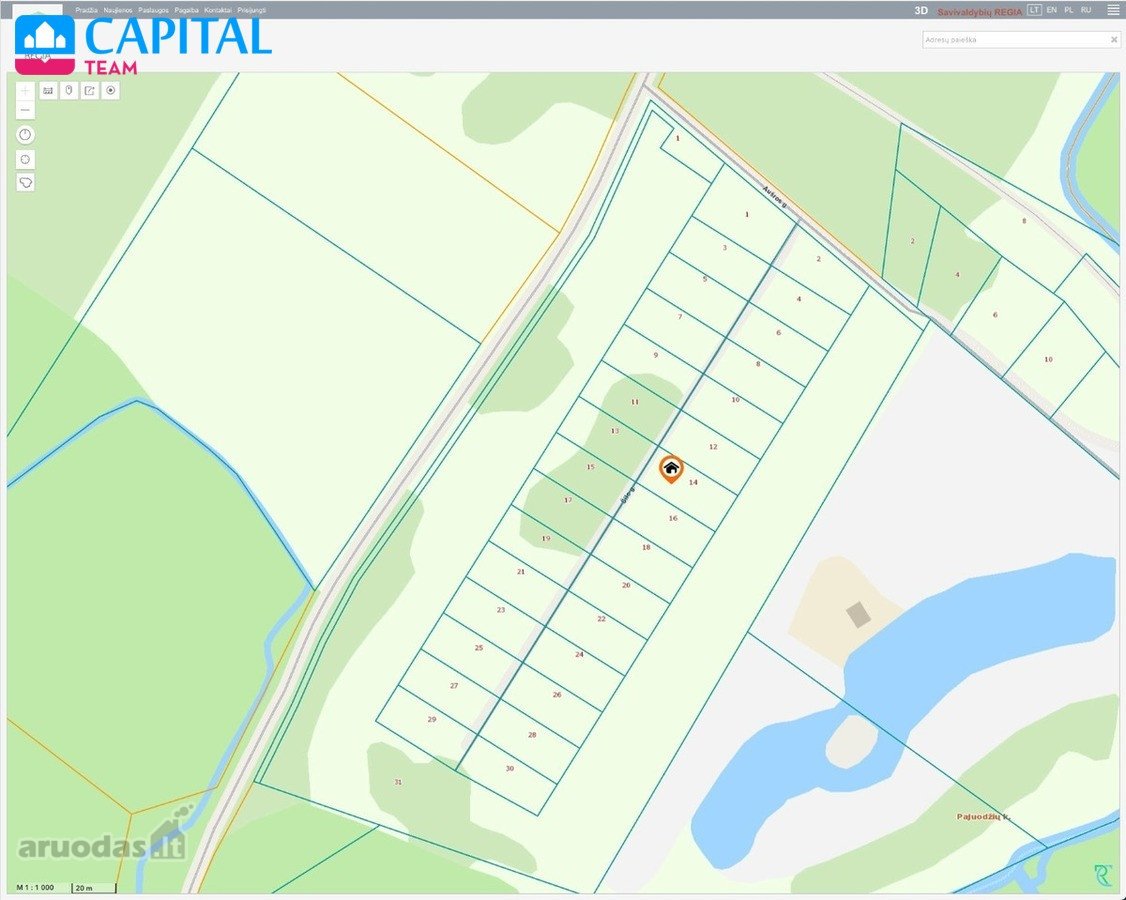Click the Aušros g. street label

click(775, 197)
